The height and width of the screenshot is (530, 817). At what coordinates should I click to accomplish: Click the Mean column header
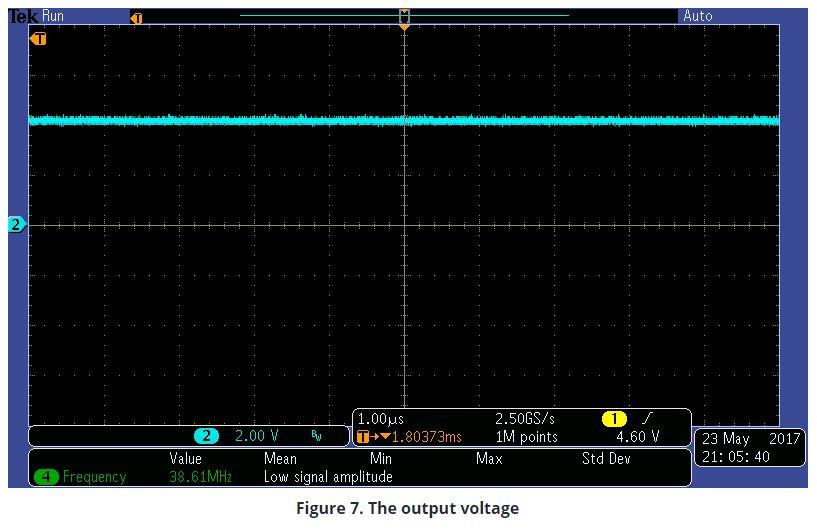[x=280, y=459]
